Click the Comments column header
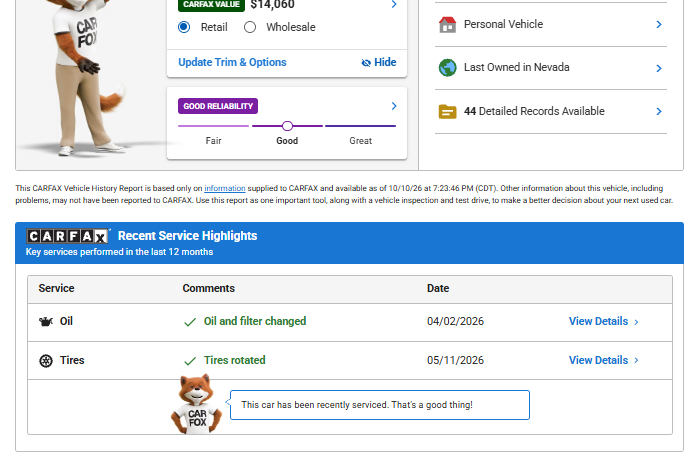Image resolution: width=697 pixels, height=466 pixels. (208, 288)
